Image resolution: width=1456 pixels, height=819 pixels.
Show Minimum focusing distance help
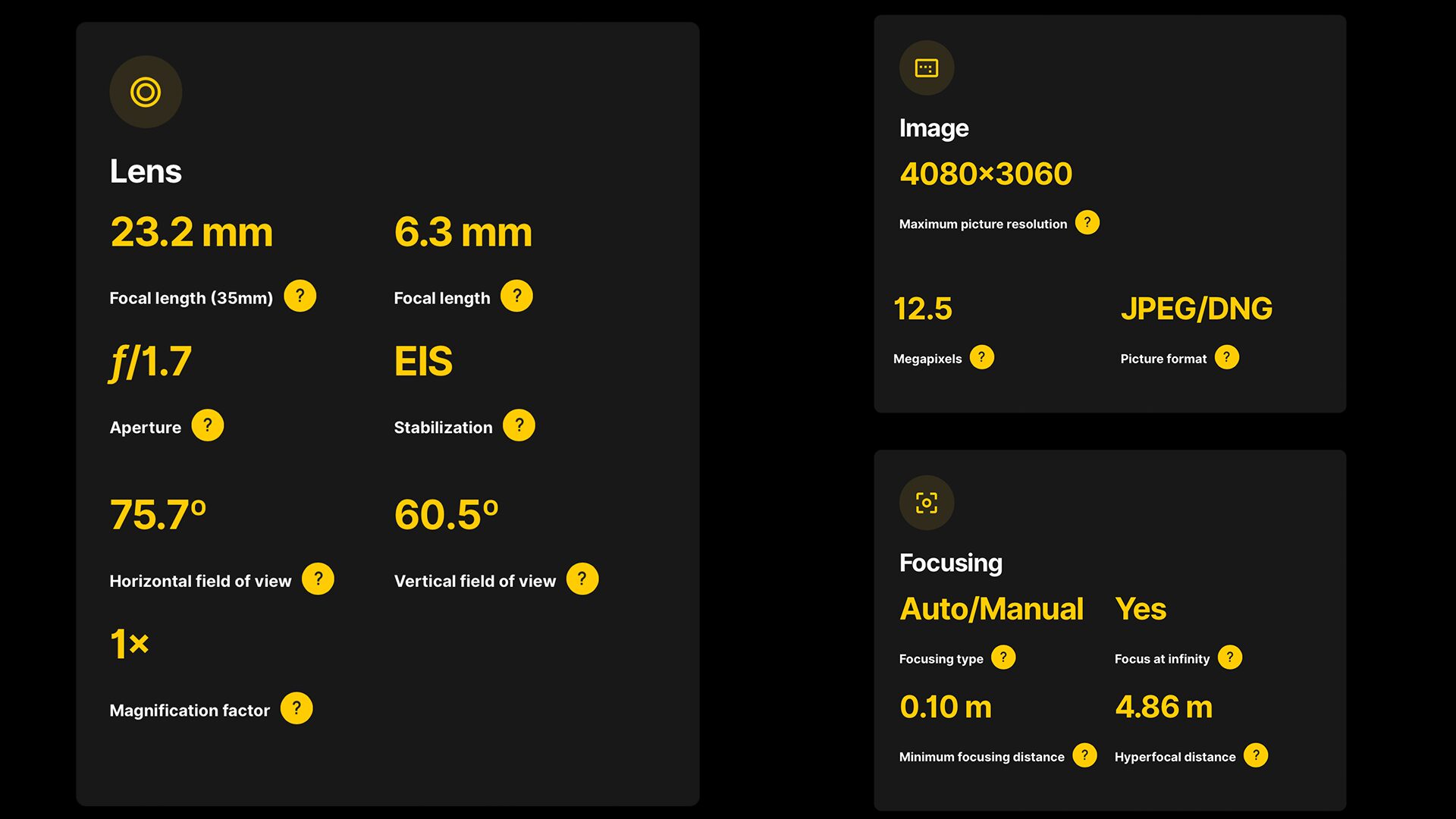[1084, 755]
